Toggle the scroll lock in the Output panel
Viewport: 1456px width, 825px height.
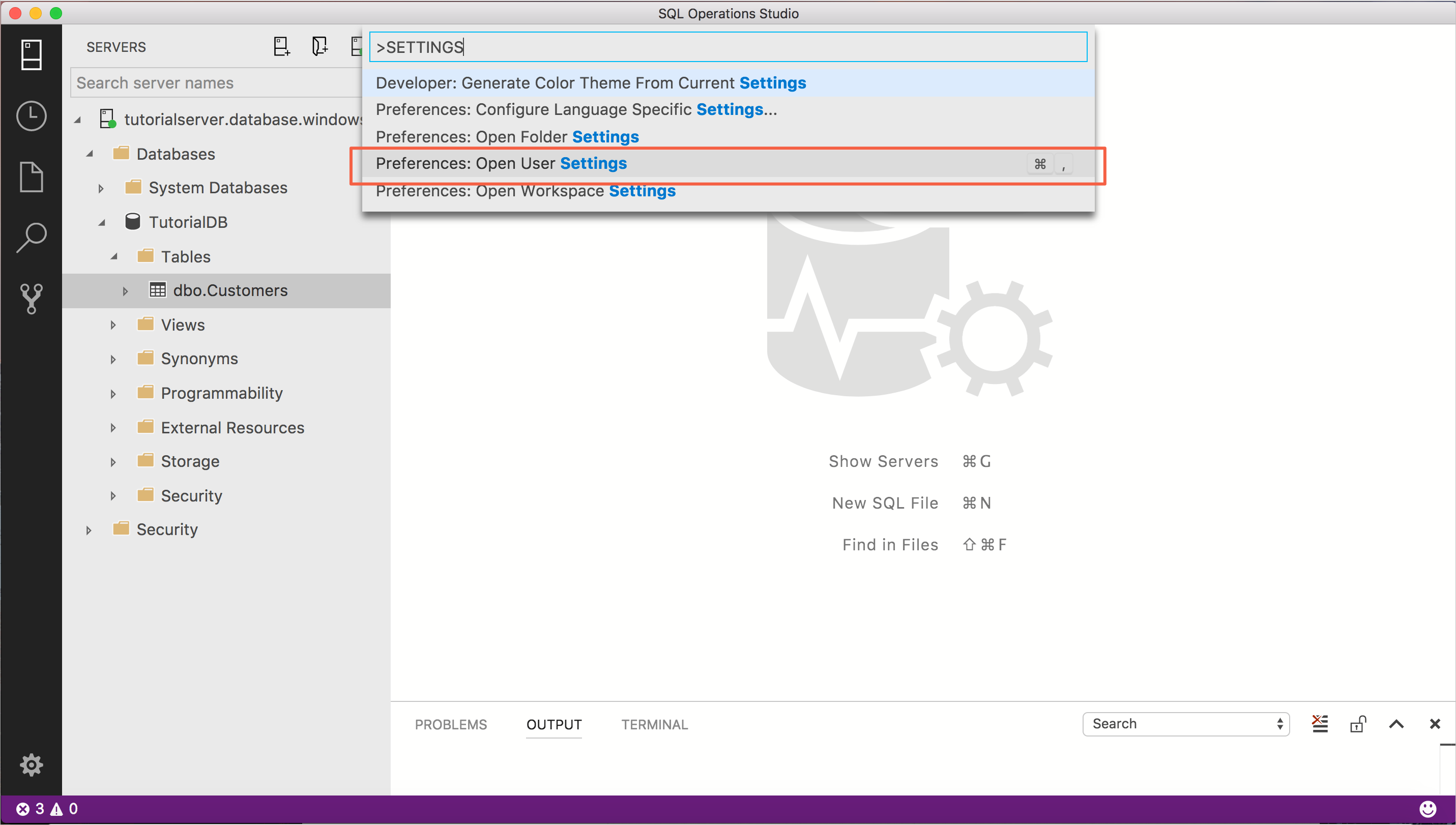1358,724
